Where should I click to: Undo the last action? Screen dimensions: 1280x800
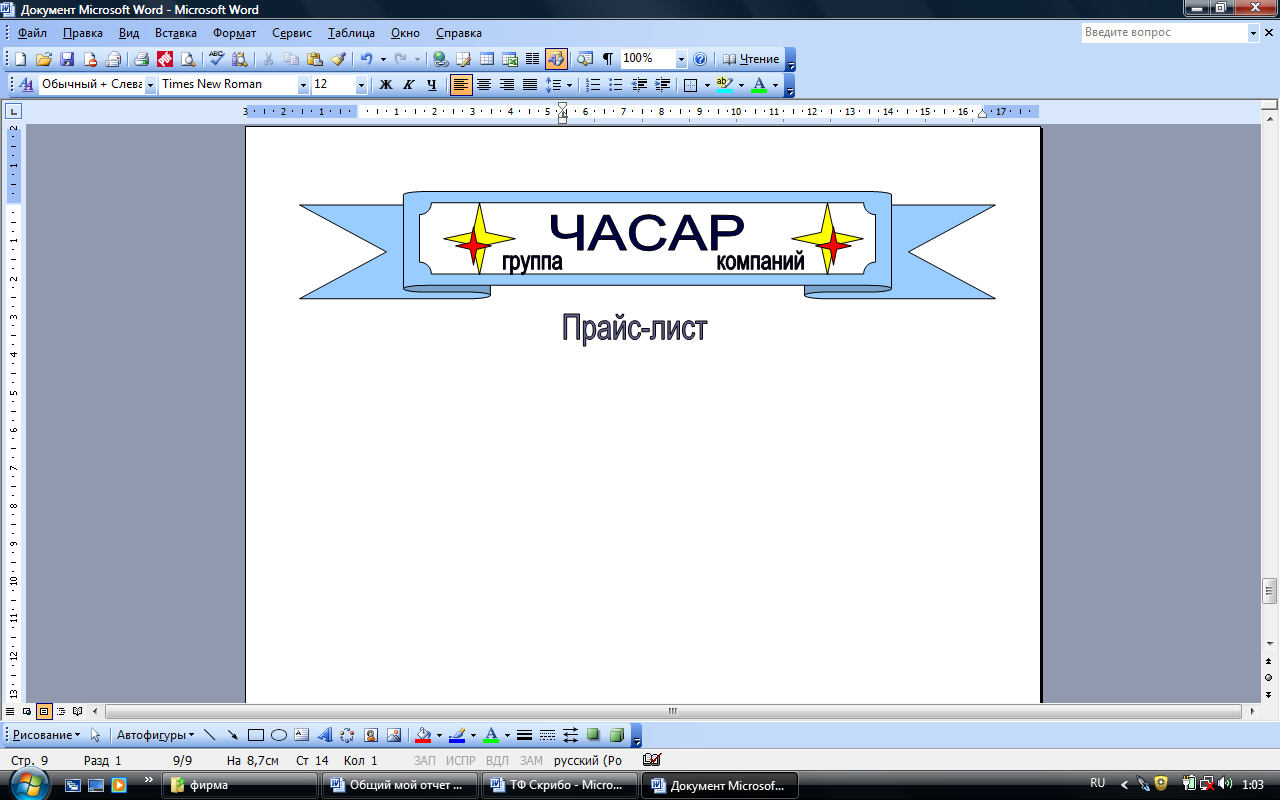367,59
